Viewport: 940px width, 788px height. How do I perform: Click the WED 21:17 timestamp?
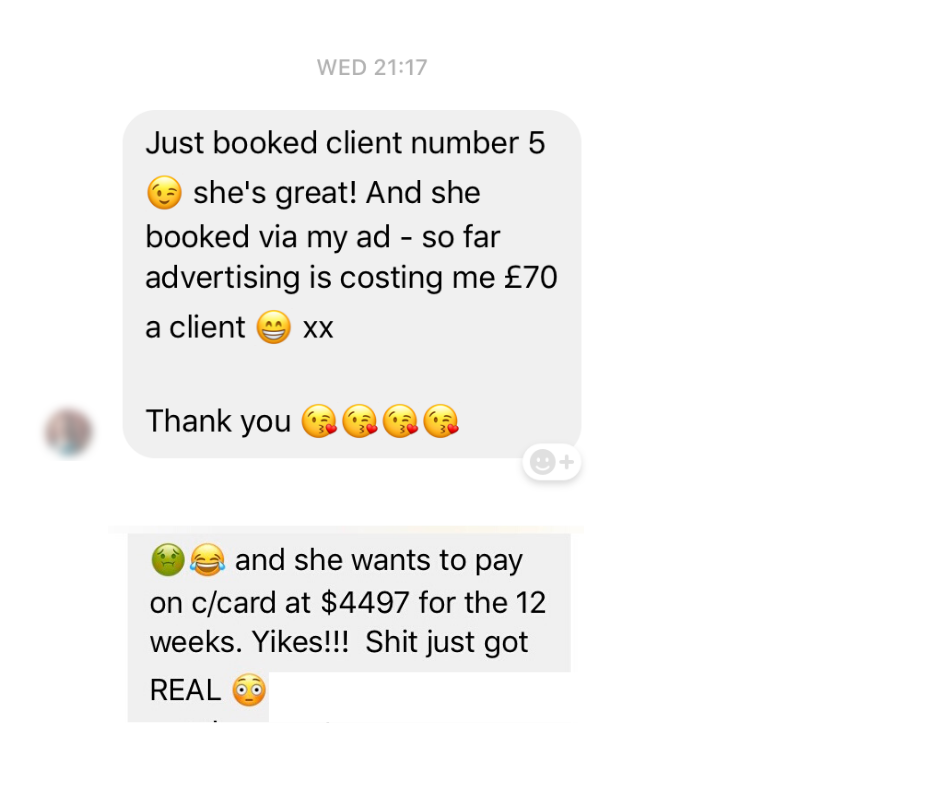pos(372,67)
